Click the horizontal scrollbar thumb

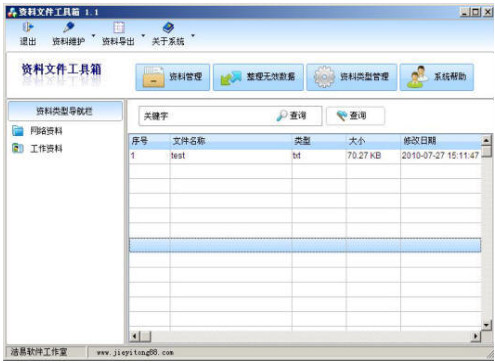coord(145,336)
